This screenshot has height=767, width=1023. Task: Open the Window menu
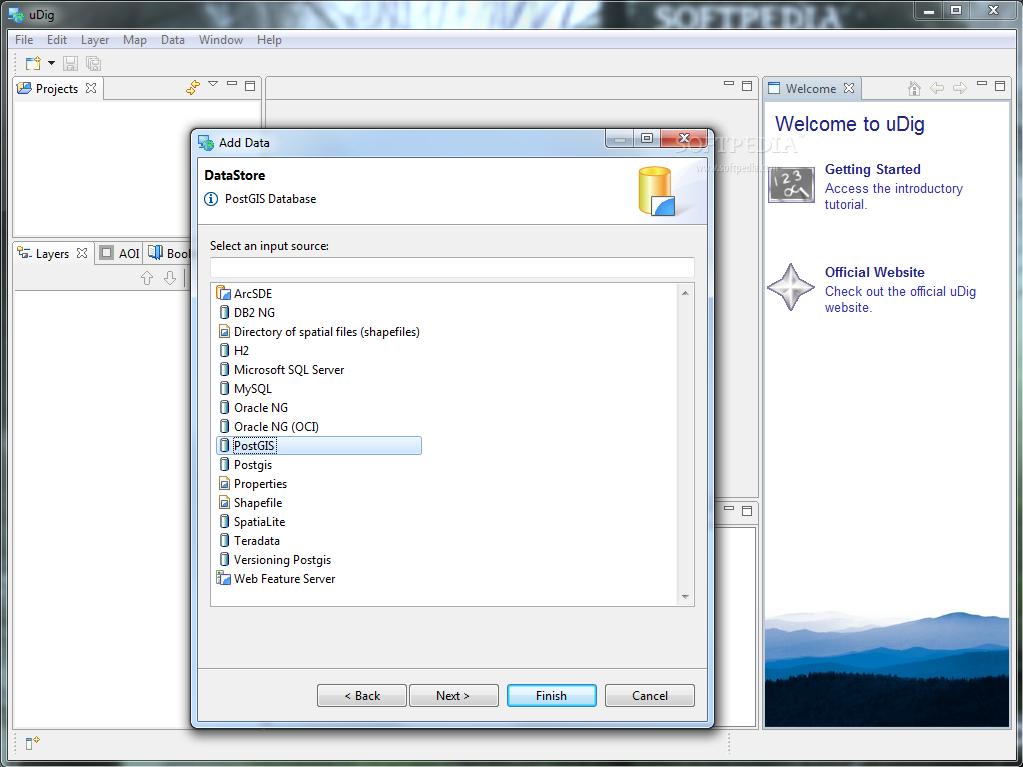click(x=221, y=40)
